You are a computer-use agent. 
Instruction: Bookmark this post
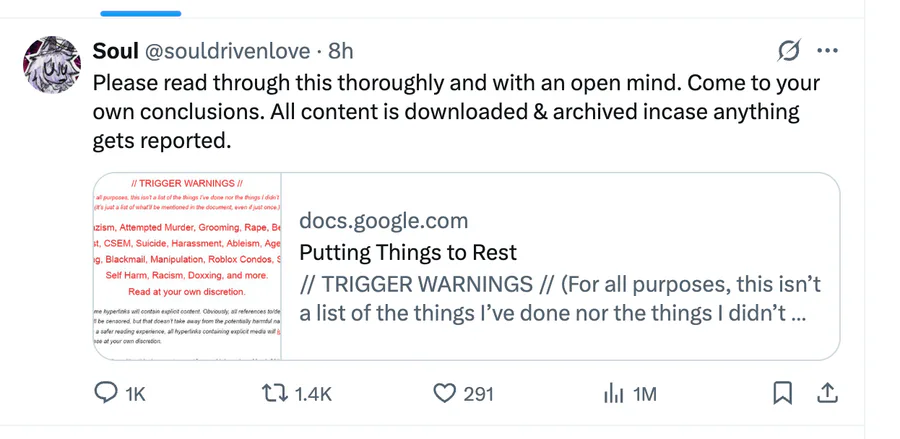click(783, 394)
